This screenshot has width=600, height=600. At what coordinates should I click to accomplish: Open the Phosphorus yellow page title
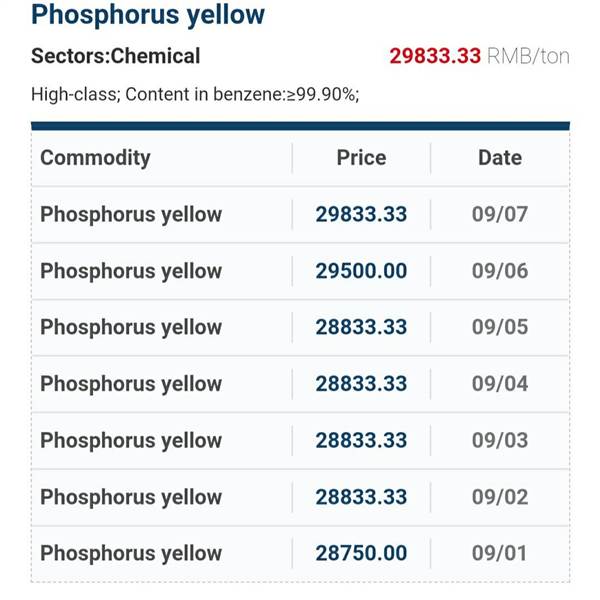(148, 15)
